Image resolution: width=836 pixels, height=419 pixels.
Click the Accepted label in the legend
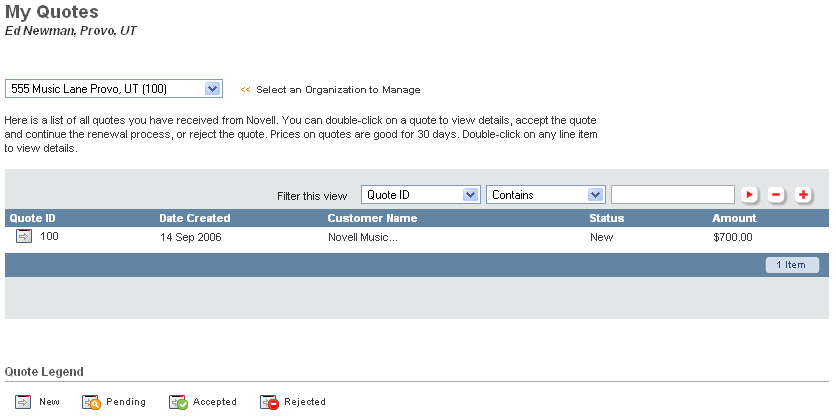click(214, 402)
